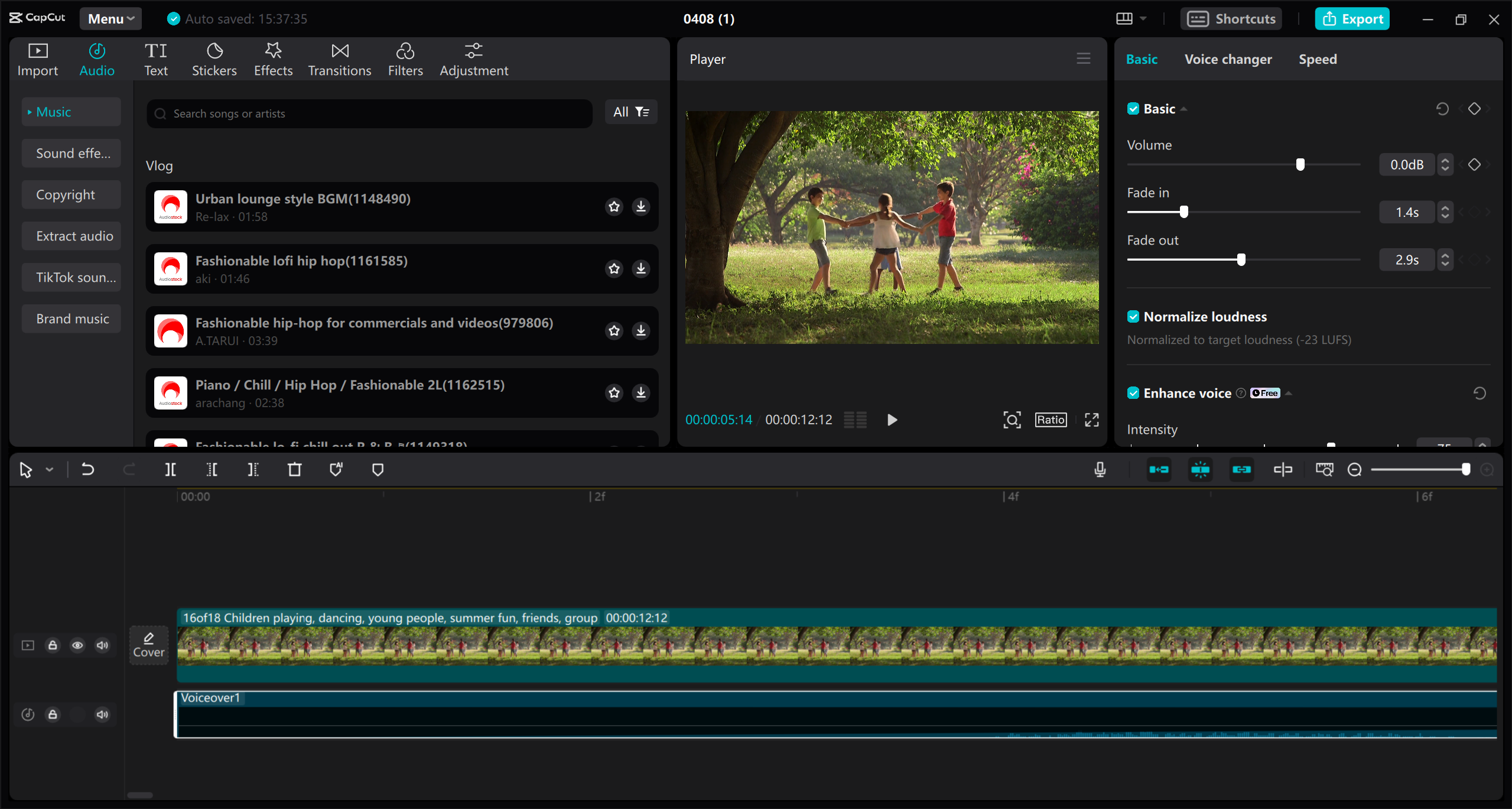Click the Add marker icon in toolbar
The height and width of the screenshot is (809, 1512).
[x=378, y=469]
